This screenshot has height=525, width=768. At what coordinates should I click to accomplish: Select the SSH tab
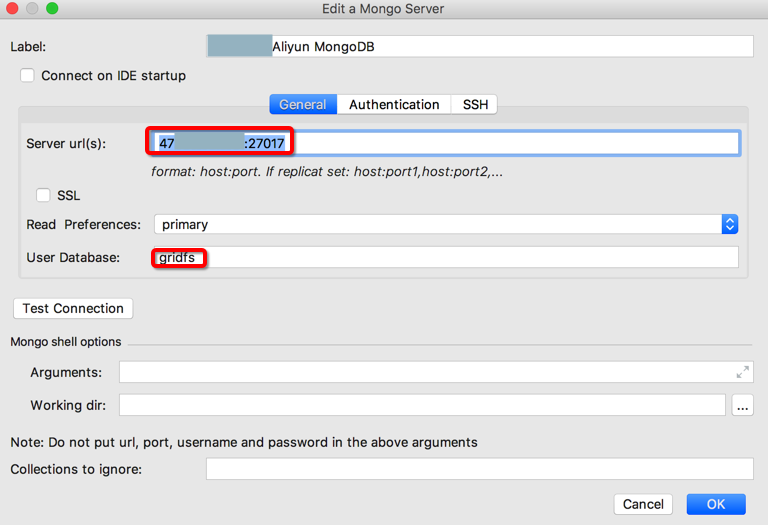[x=475, y=105]
